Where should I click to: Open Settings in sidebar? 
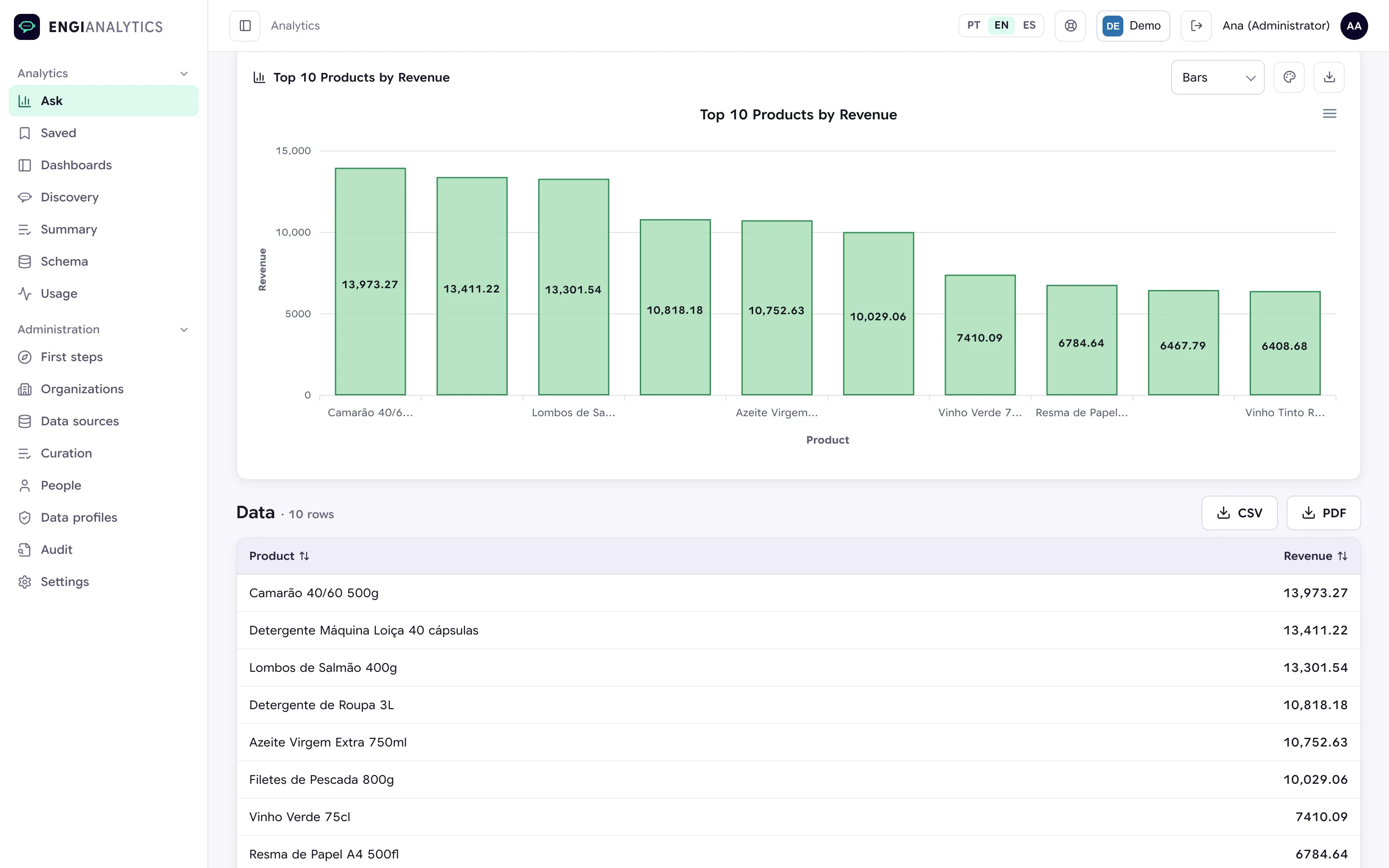coord(103,582)
